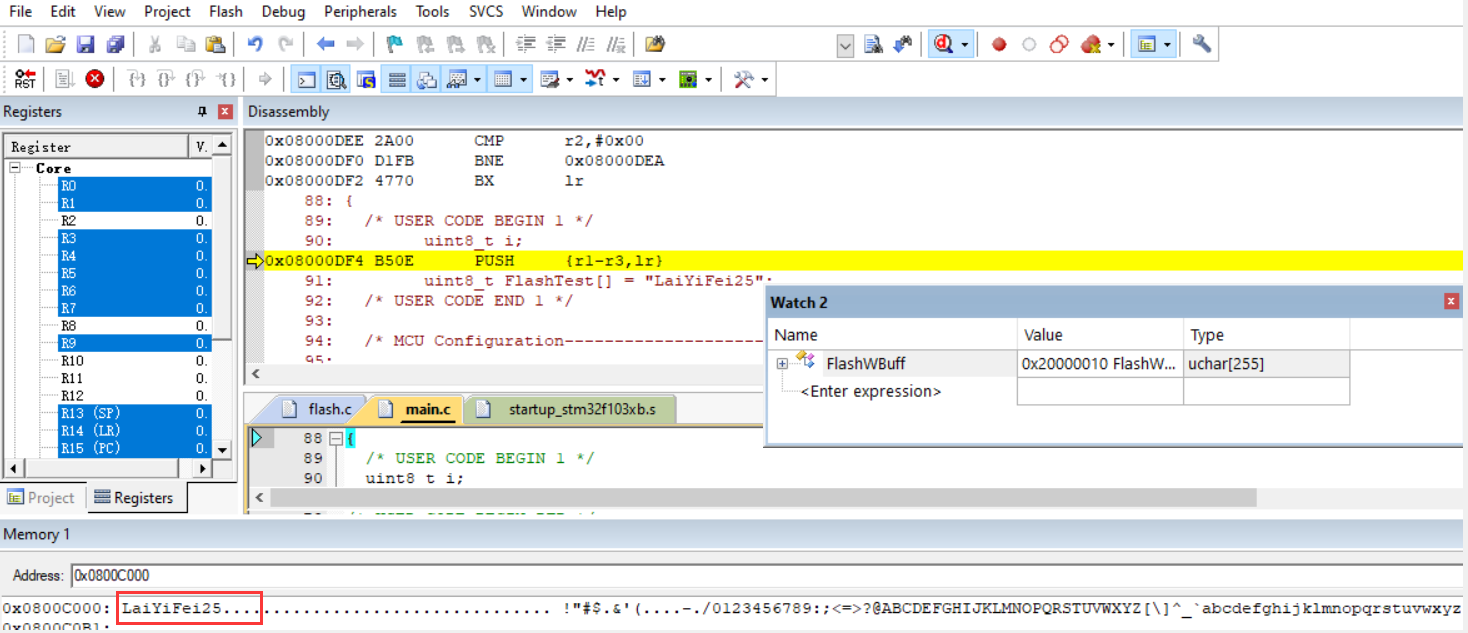Click the Name column header in Watch 2
The width and height of the screenshot is (1468, 633).
891,335
